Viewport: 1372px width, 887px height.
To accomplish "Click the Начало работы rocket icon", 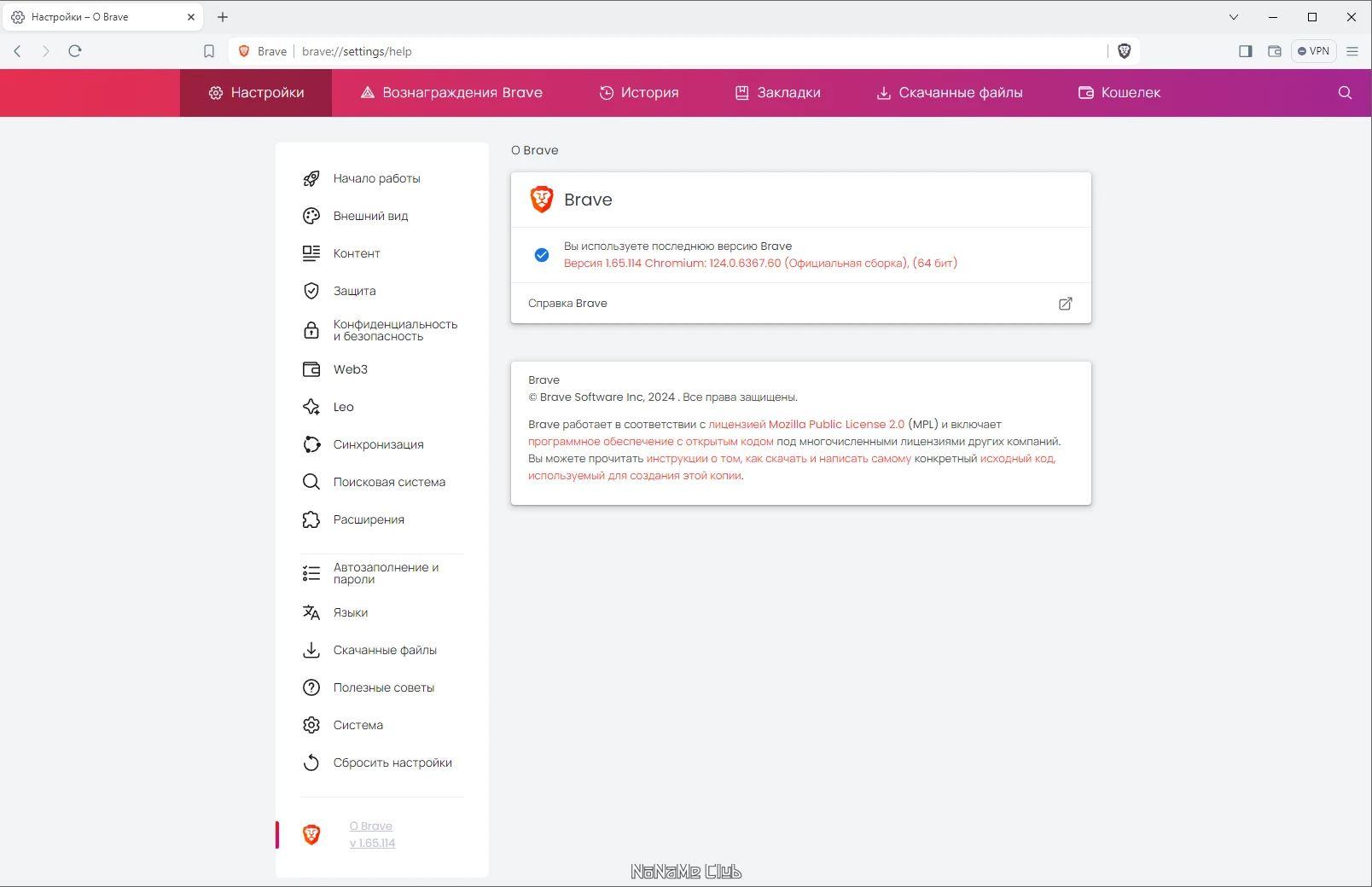I will (x=311, y=178).
